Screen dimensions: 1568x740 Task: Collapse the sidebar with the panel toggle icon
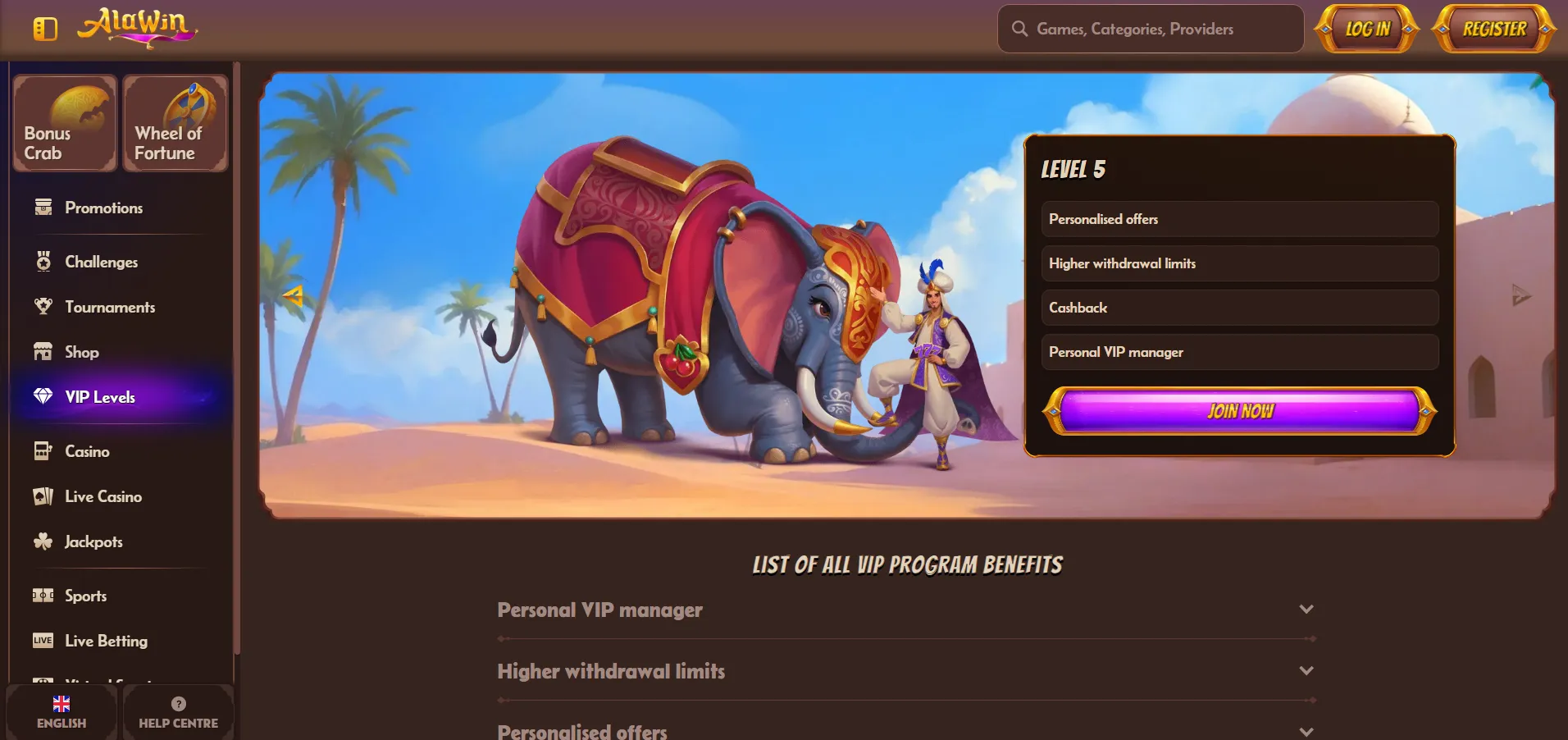(45, 30)
